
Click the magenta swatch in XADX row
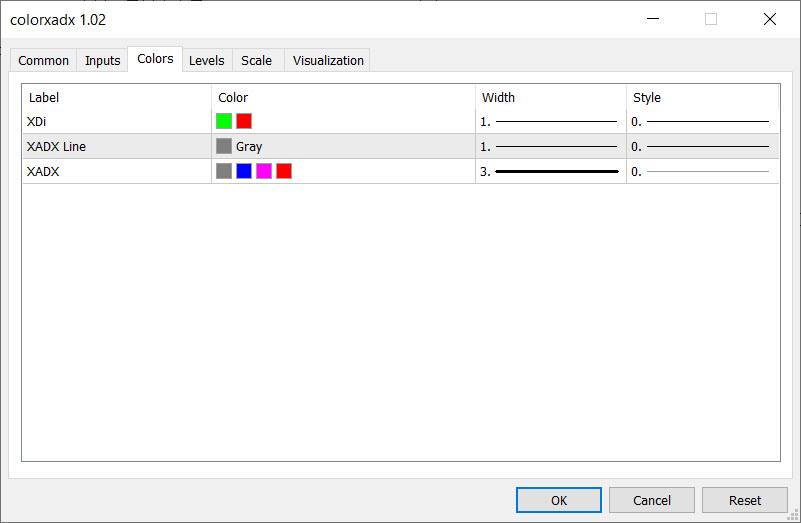(x=264, y=171)
